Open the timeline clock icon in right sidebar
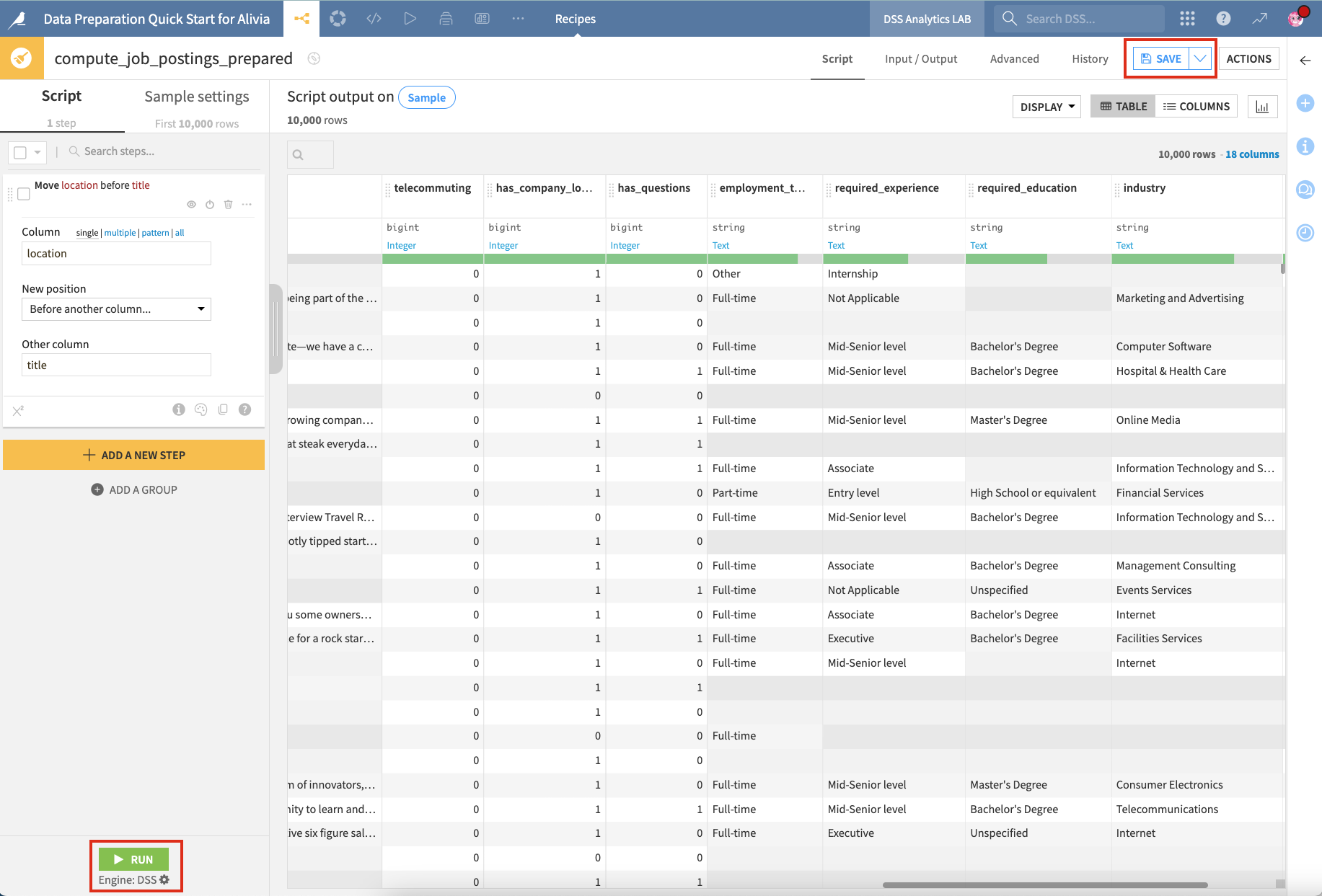This screenshot has height=896, width=1322. coord(1305,232)
